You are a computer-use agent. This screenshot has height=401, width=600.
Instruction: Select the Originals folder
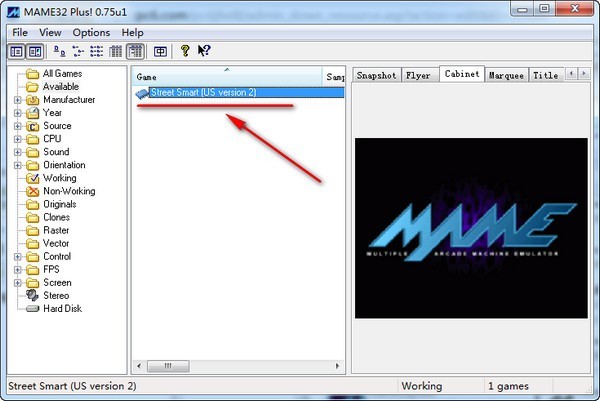(x=60, y=204)
